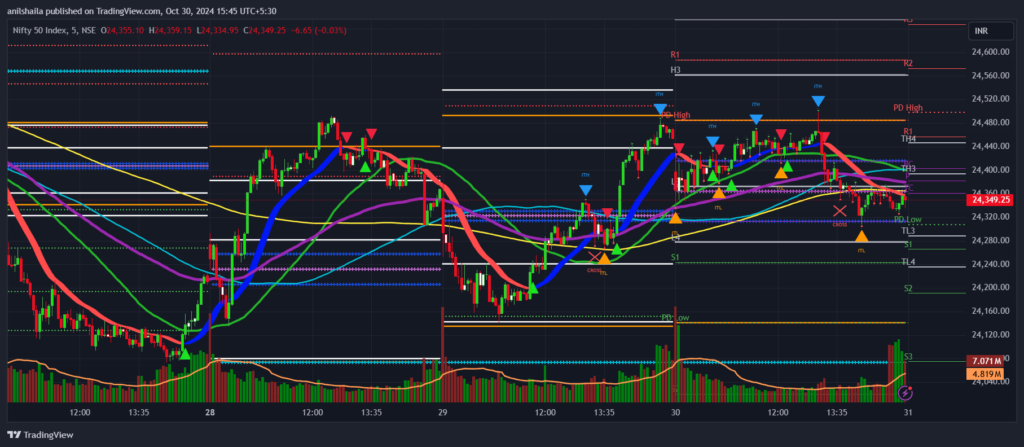The width and height of the screenshot is (1024, 447).
Task: Click the 24,240.00 price axis label
Action: coord(991,264)
